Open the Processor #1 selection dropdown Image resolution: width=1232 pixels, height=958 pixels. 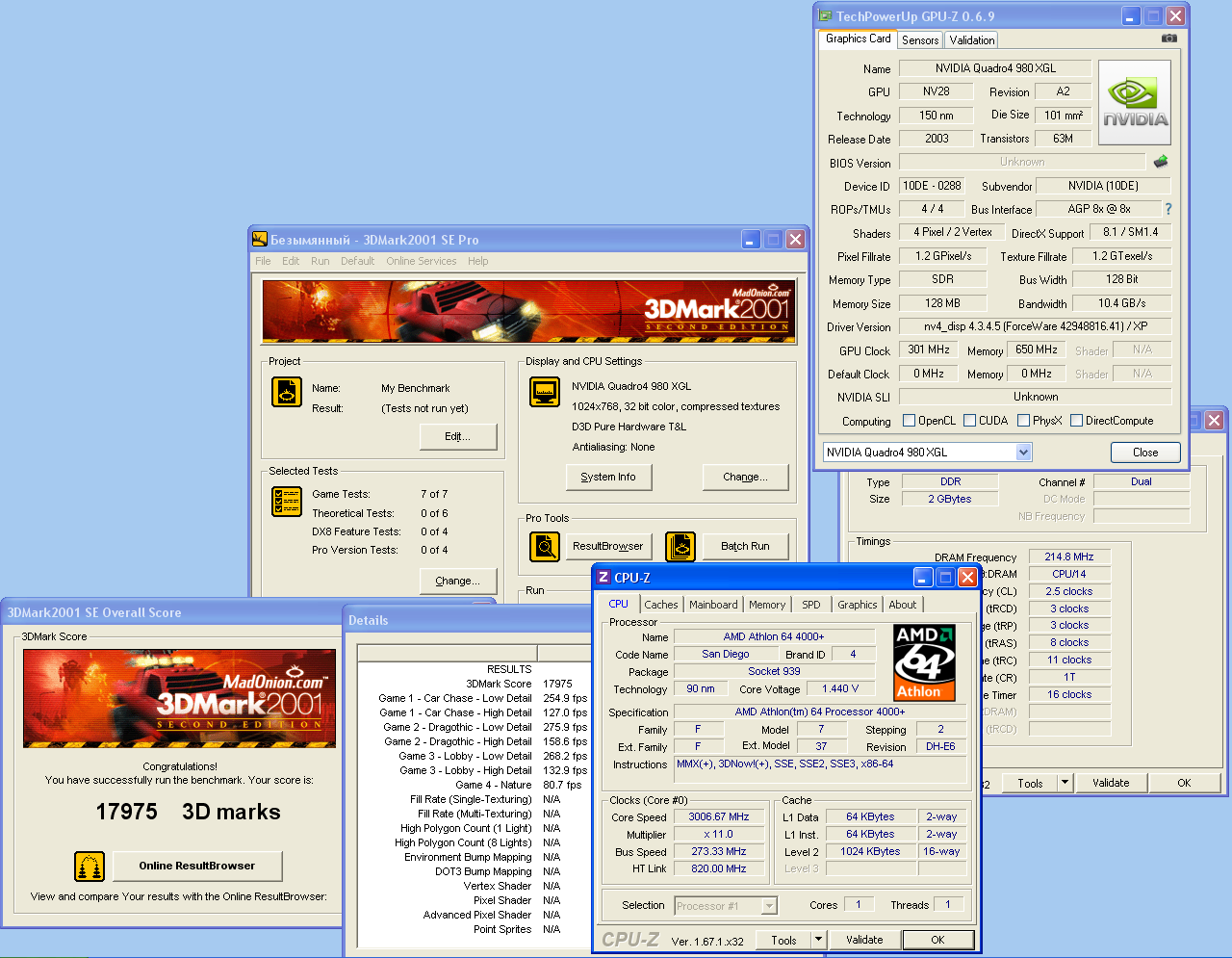point(769,906)
